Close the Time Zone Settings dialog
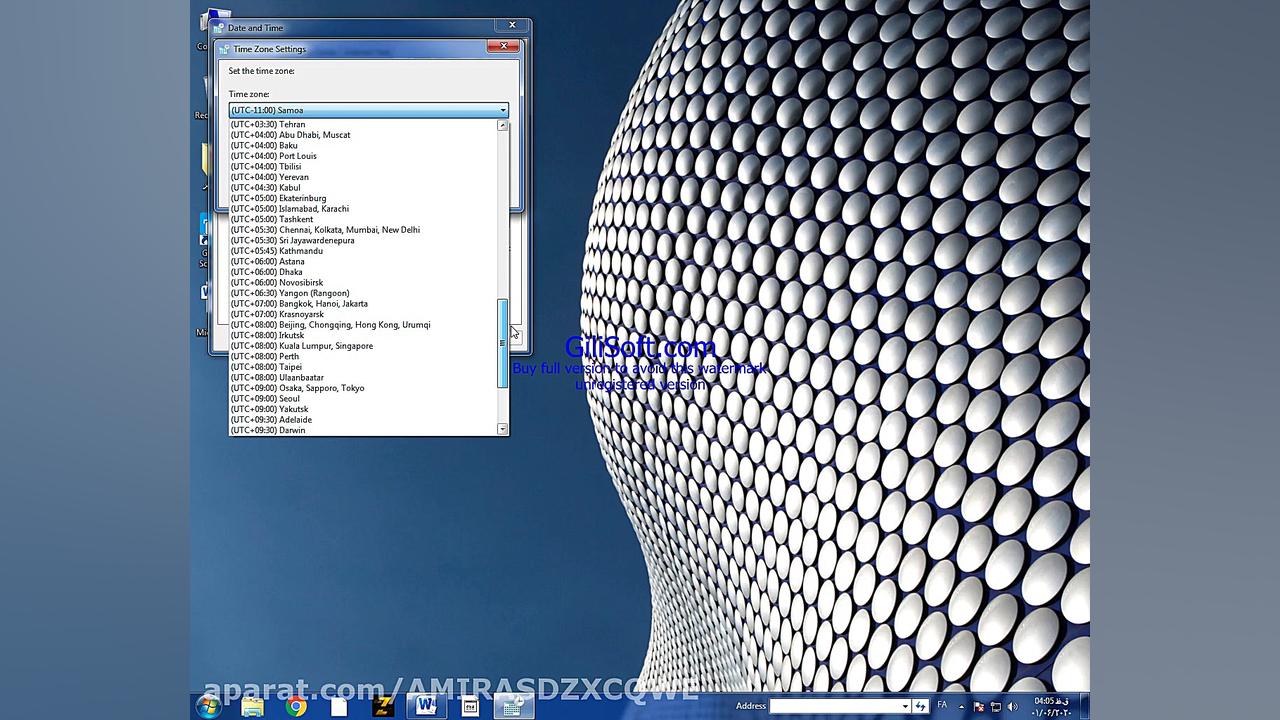The height and width of the screenshot is (720, 1280). (x=504, y=46)
